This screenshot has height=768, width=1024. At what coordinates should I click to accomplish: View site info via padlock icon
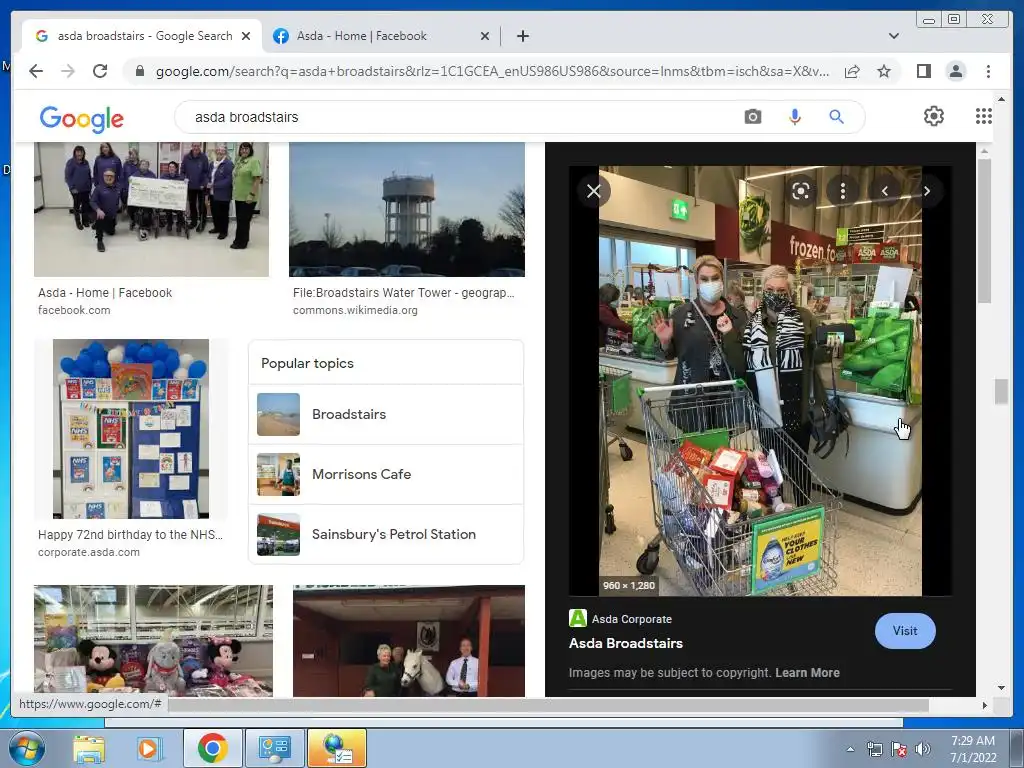[139, 71]
